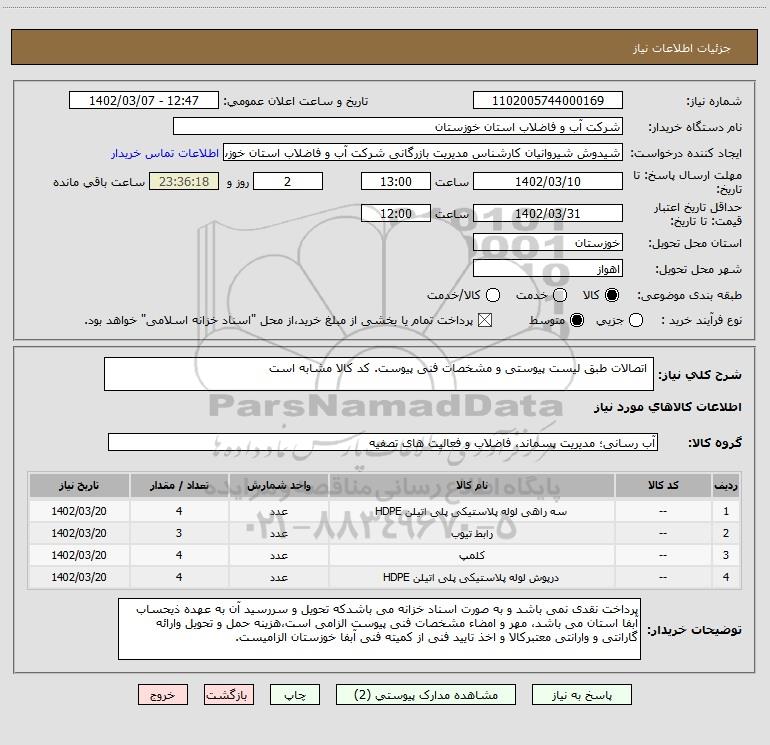Click the شرح کلی نیاز description box
This screenshot has height=745, width=770.
[379, 374]
